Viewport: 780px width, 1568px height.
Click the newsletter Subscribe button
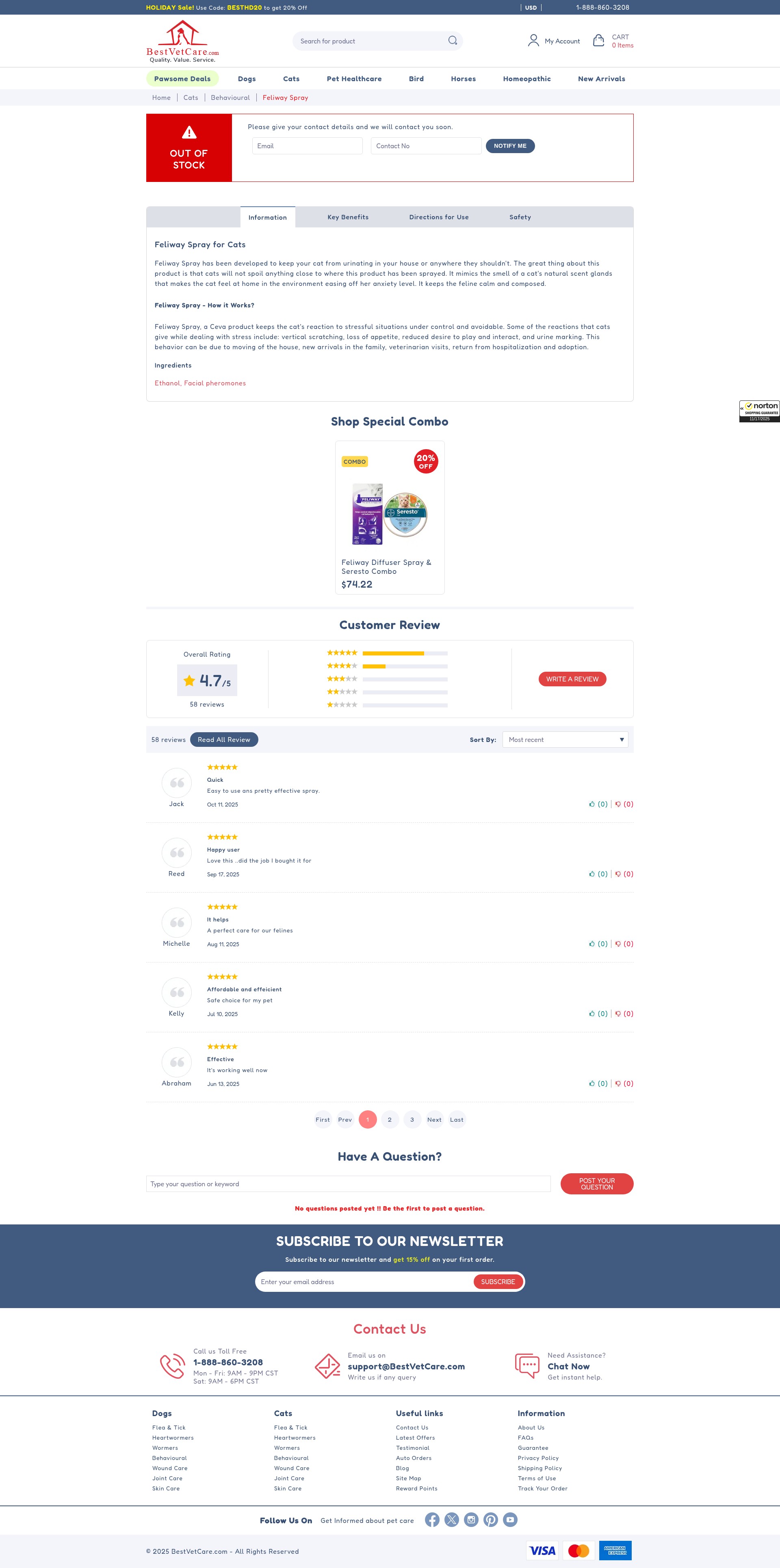[x=498, y=1282]
